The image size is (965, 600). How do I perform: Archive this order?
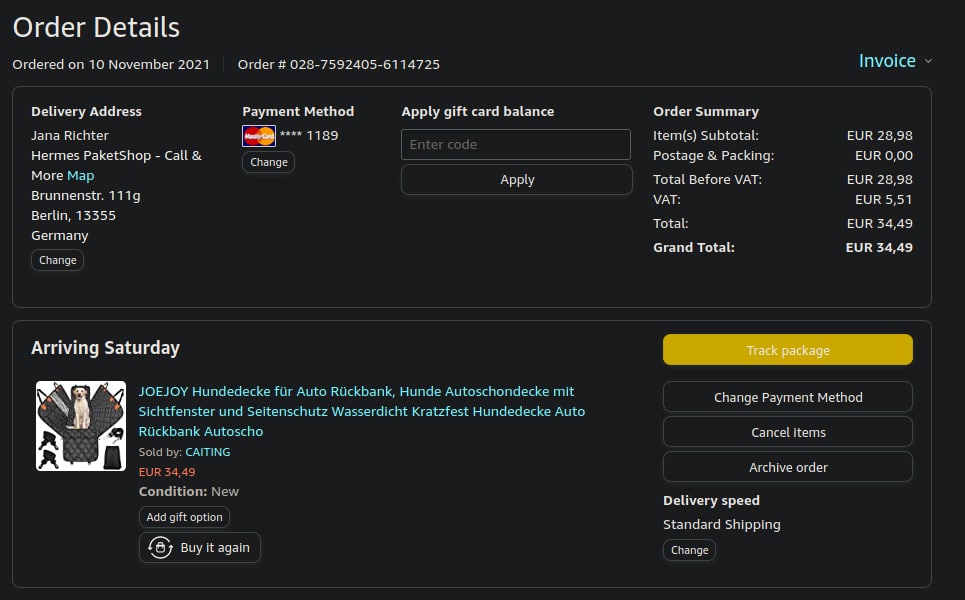coord(787,467)
